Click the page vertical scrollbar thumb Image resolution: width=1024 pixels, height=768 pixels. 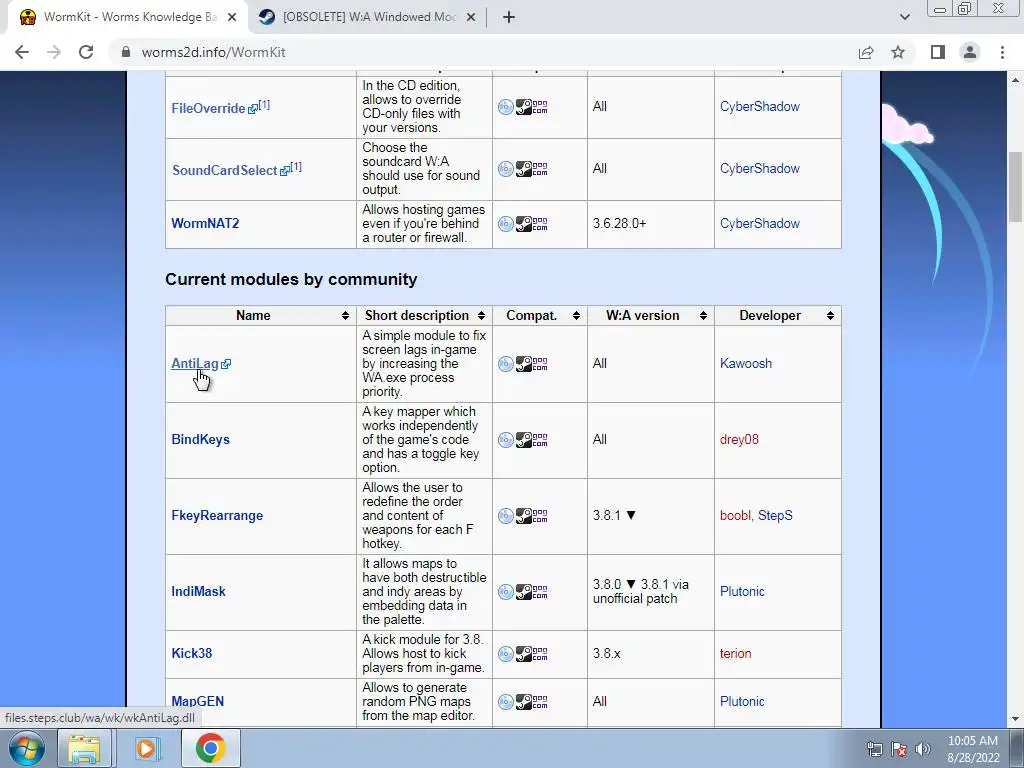(x=1016, y=186)
